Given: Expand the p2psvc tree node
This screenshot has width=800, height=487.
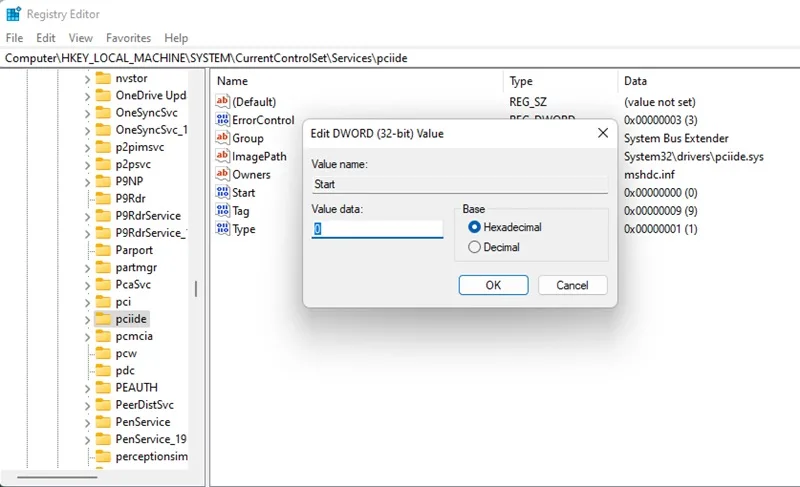Looking at the screenshot, I should tap(87, 165).
